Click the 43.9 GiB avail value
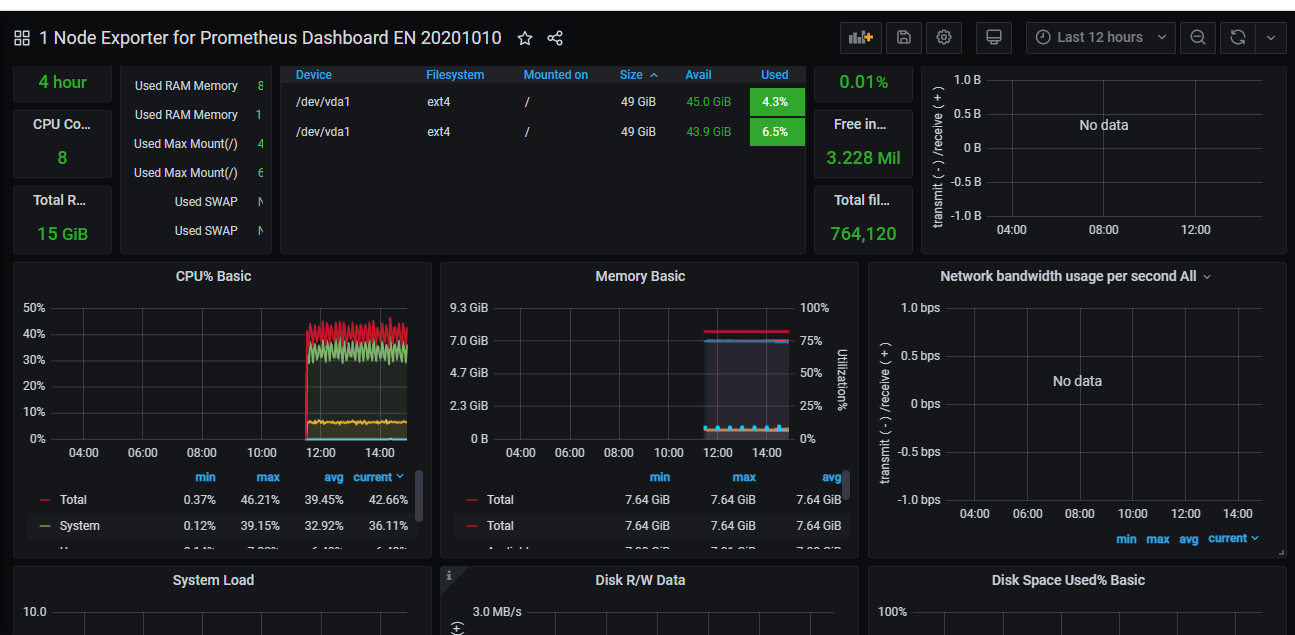 pyautogui.click(x=709, y=132)
